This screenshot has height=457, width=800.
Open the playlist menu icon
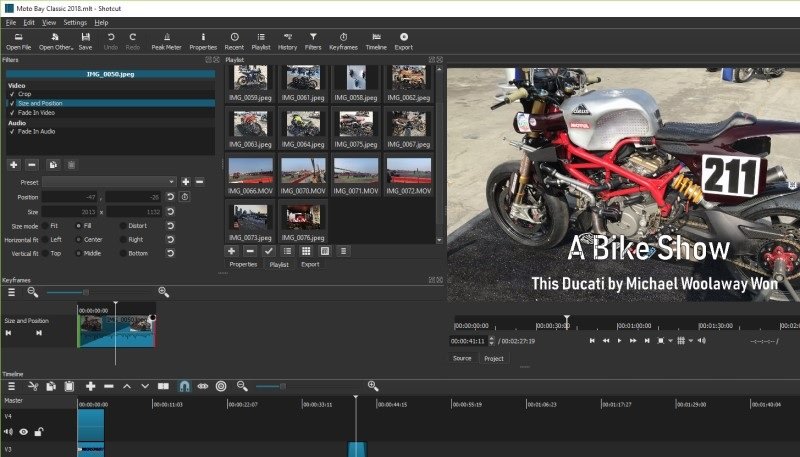click(x=343, y=251)
